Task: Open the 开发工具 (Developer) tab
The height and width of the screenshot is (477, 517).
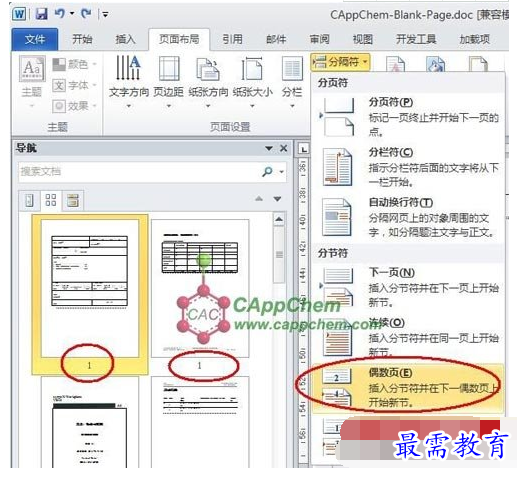Action: [416, 39]
